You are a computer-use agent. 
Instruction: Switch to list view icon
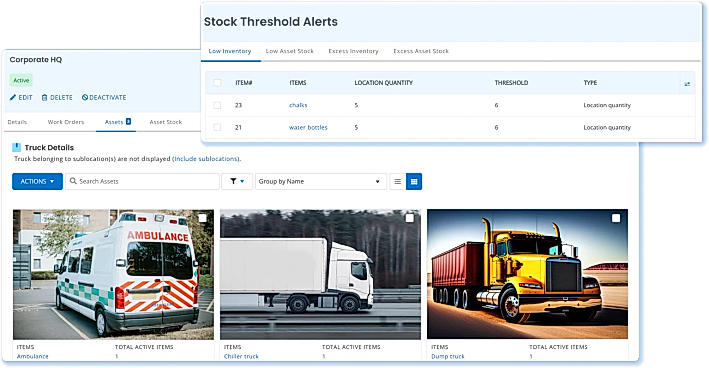point(397,181)
